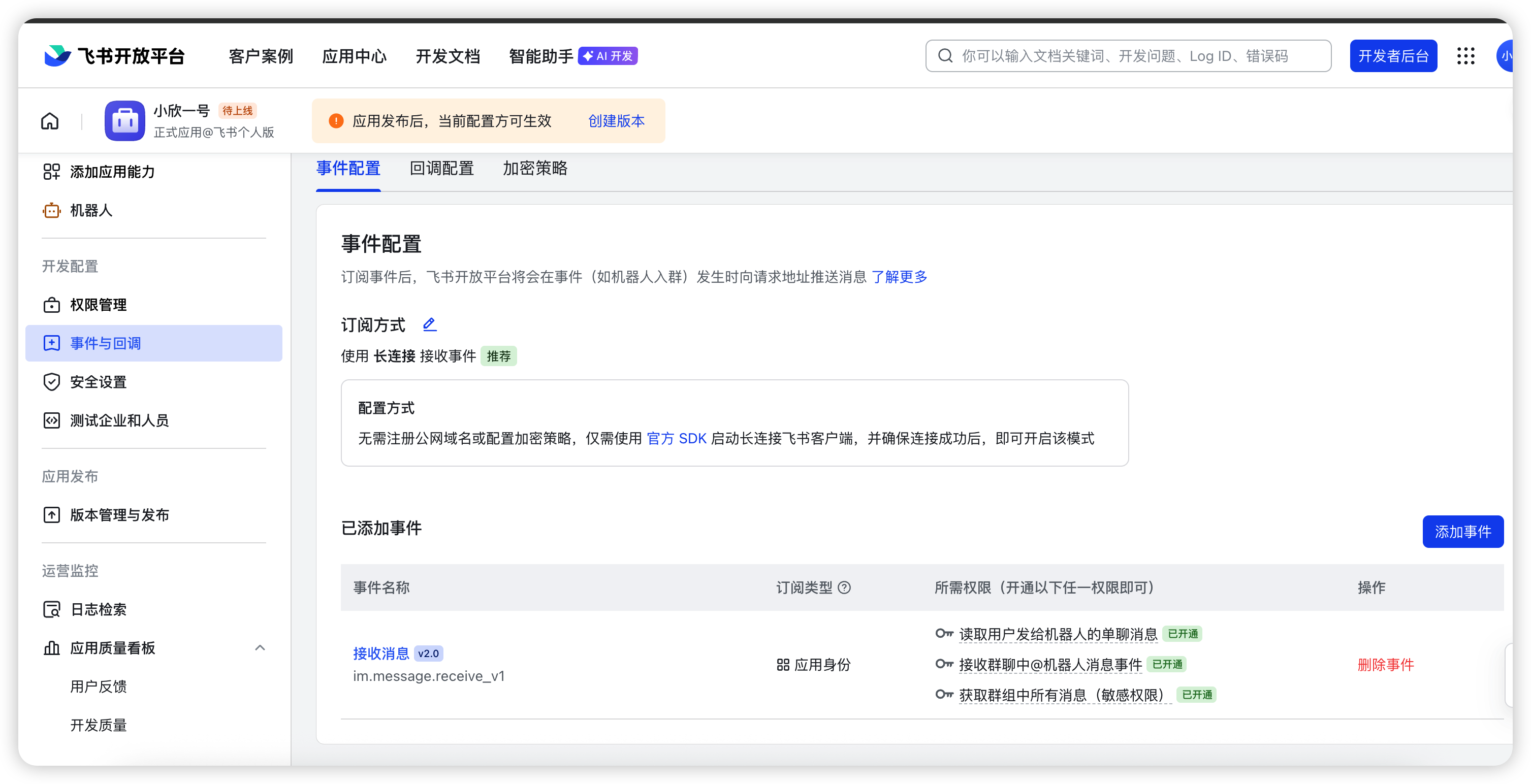Click the 小欣一号 app logo icon
This screenshot has width=1531, height=784.
[125, 121]
